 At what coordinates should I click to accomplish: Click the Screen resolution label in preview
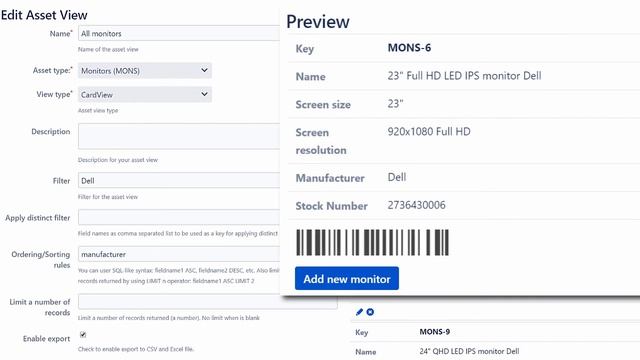(321, 141)
